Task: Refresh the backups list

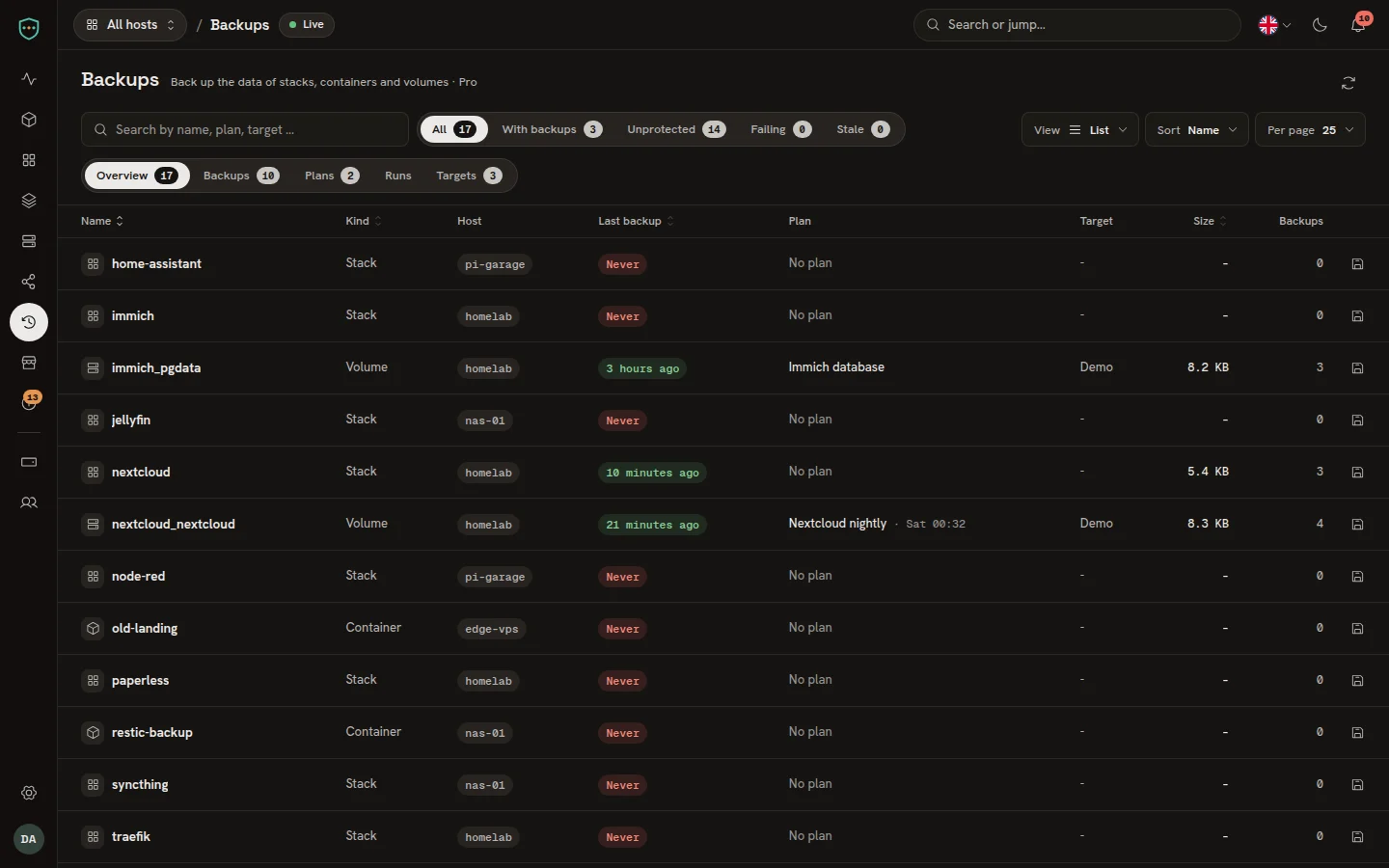Action: tap(1348, 83)
